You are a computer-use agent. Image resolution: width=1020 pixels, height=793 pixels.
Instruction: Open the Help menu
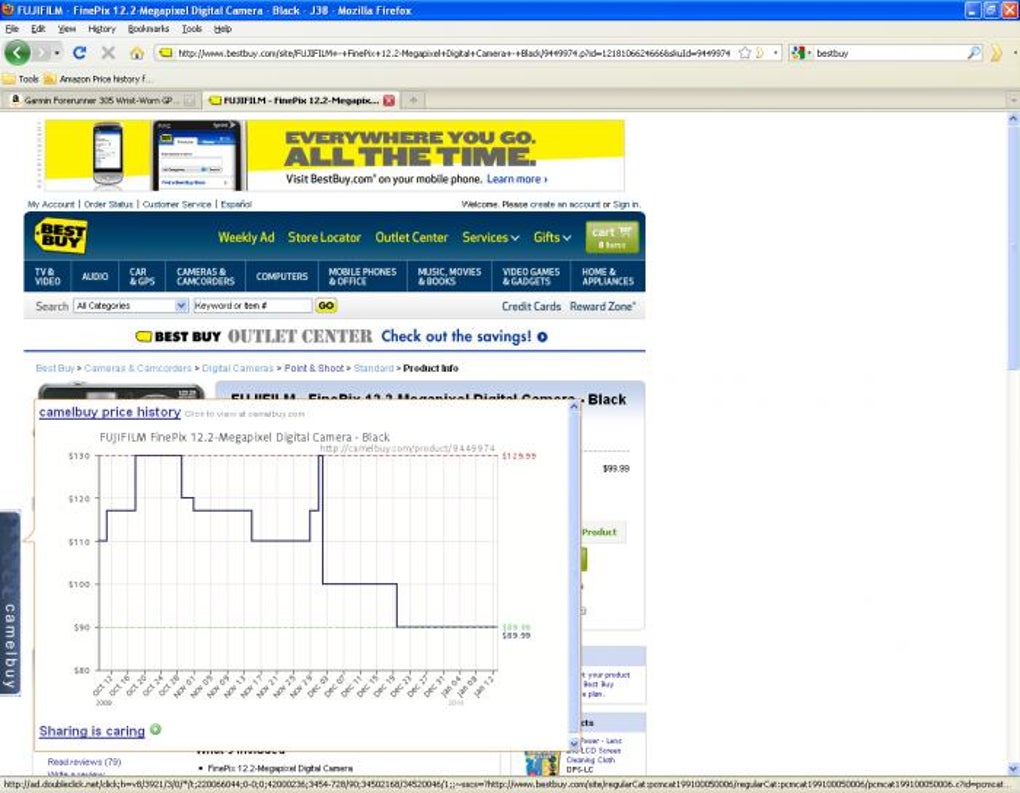(222, 29)
